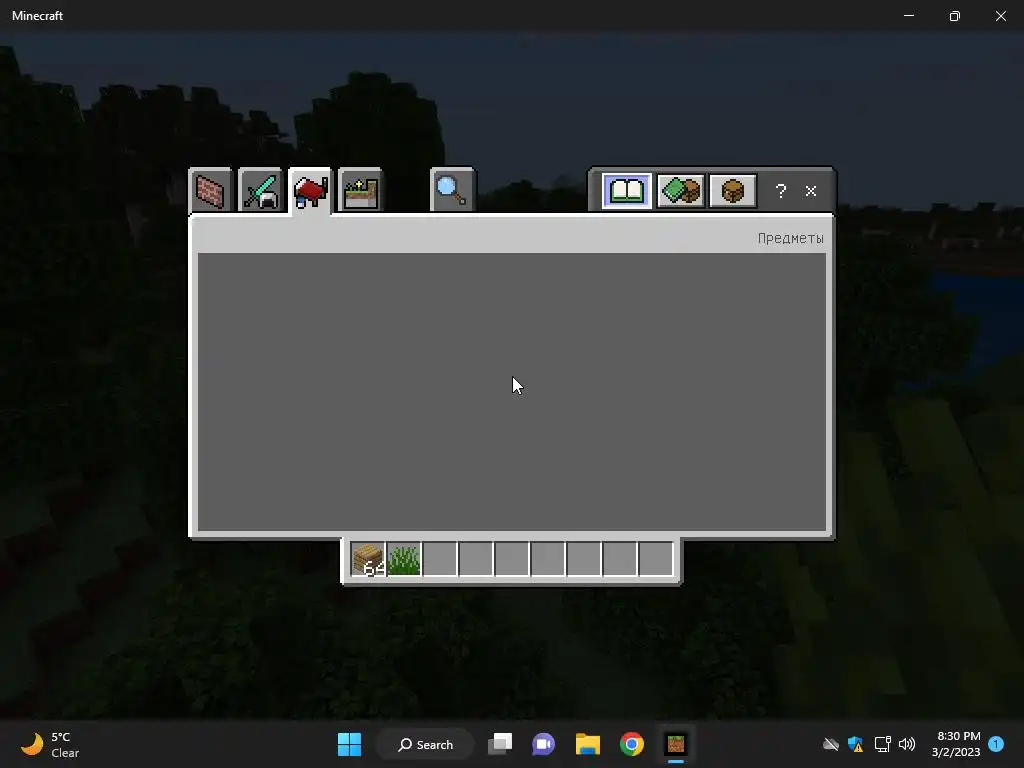The height and width of the screenshot is (768, 1024).
Task: Open File Explorer from the taskbar
Action: (588, 744)
